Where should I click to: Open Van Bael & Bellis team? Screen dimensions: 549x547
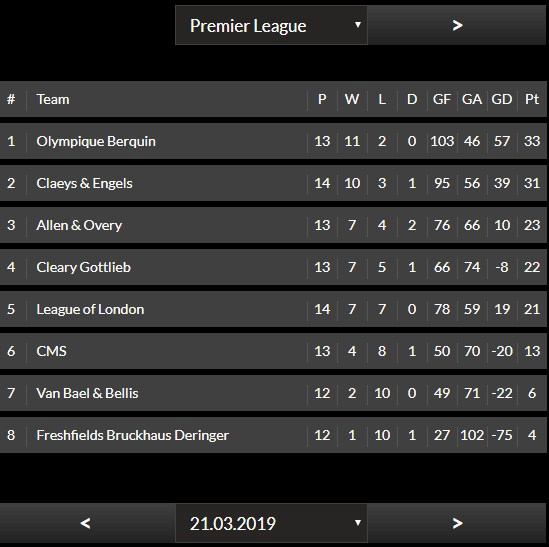coord(87,393)
